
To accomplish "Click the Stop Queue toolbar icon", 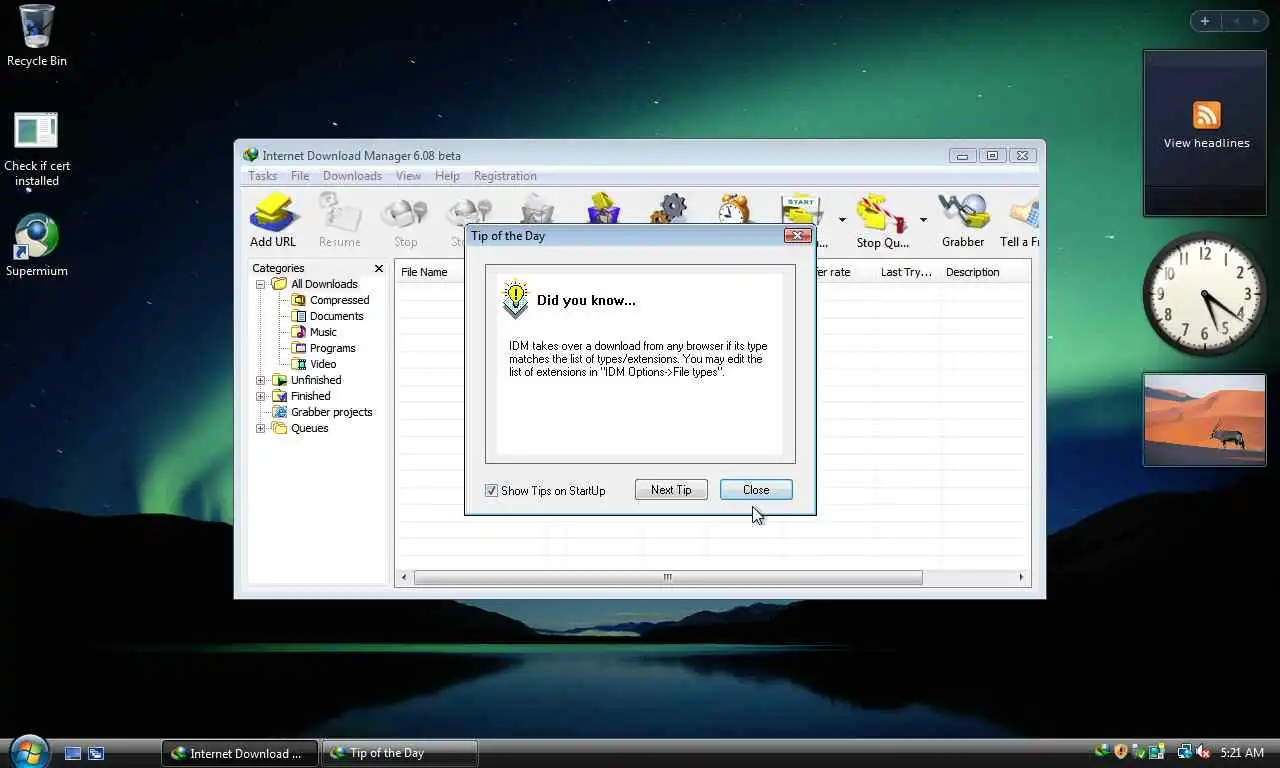I will (882, 220).
